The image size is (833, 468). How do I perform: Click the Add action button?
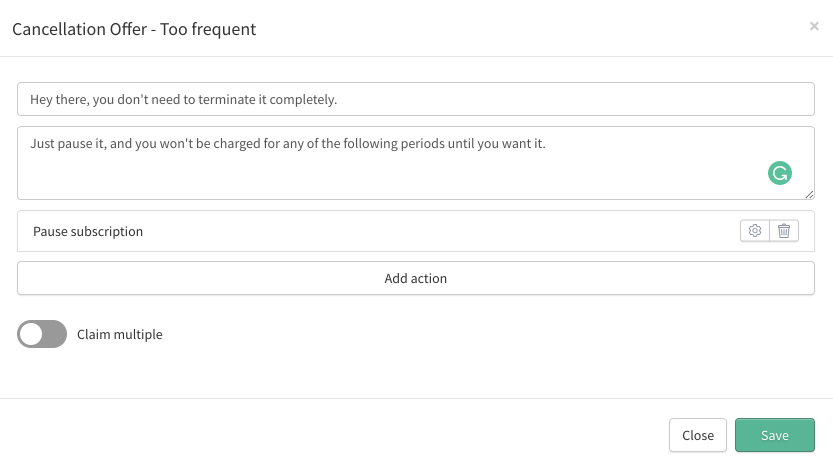(415, 278)
